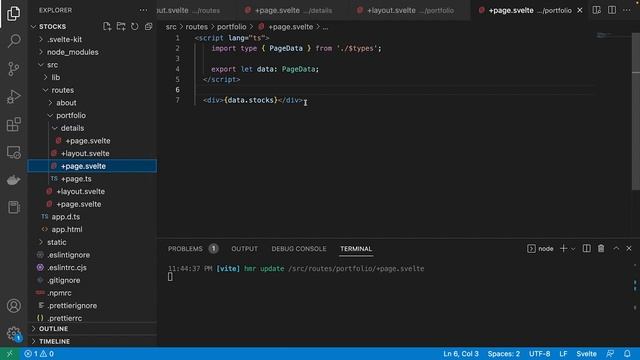
Task: Change end of line via LF
Action: 563,353
